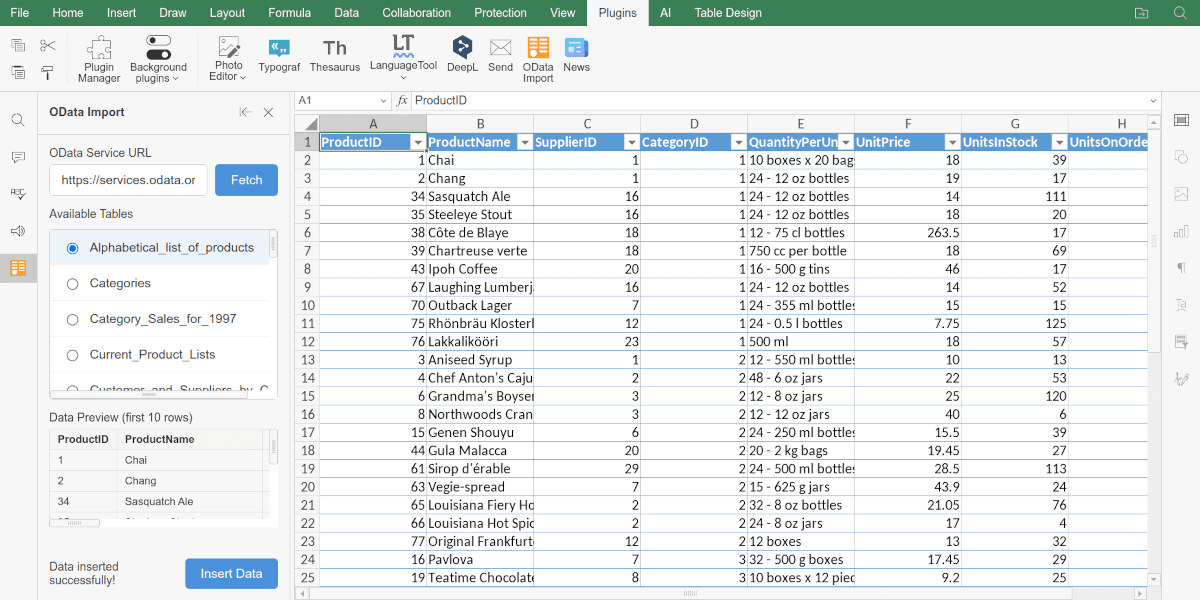Click the Send plugin icon

pos(500,55)
